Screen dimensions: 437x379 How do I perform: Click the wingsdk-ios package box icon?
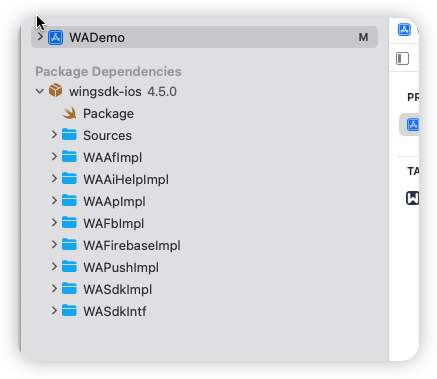(55, 90)
